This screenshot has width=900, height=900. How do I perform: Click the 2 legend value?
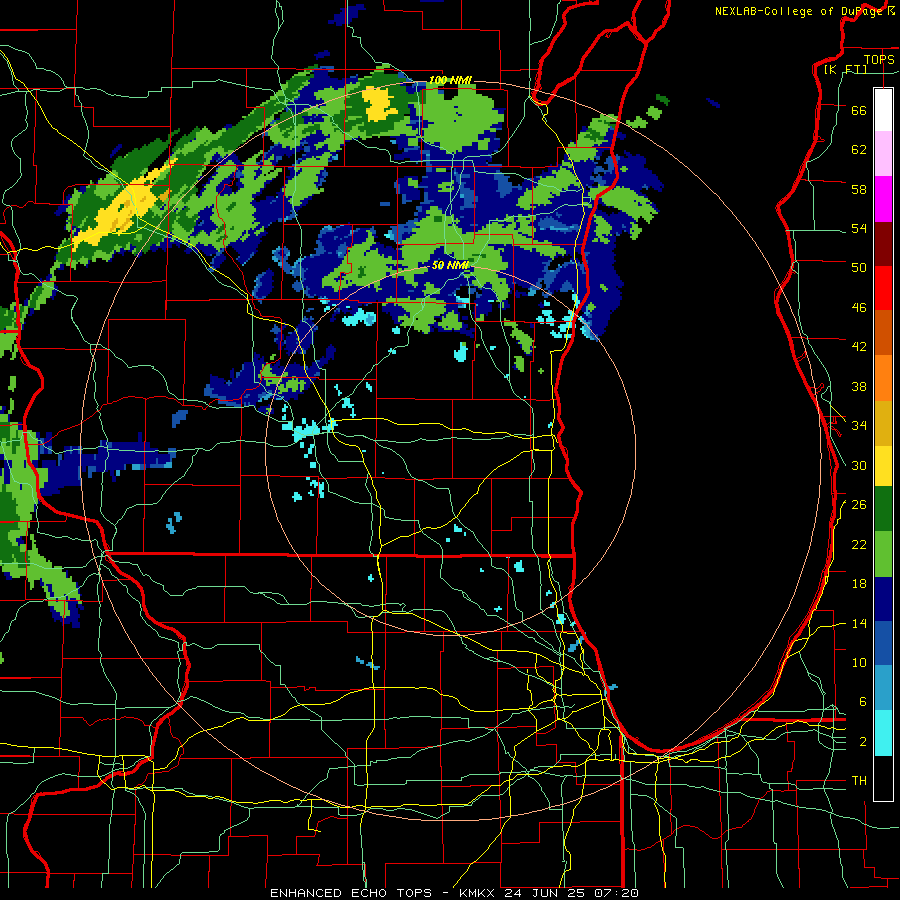click(x=863, y=742)
